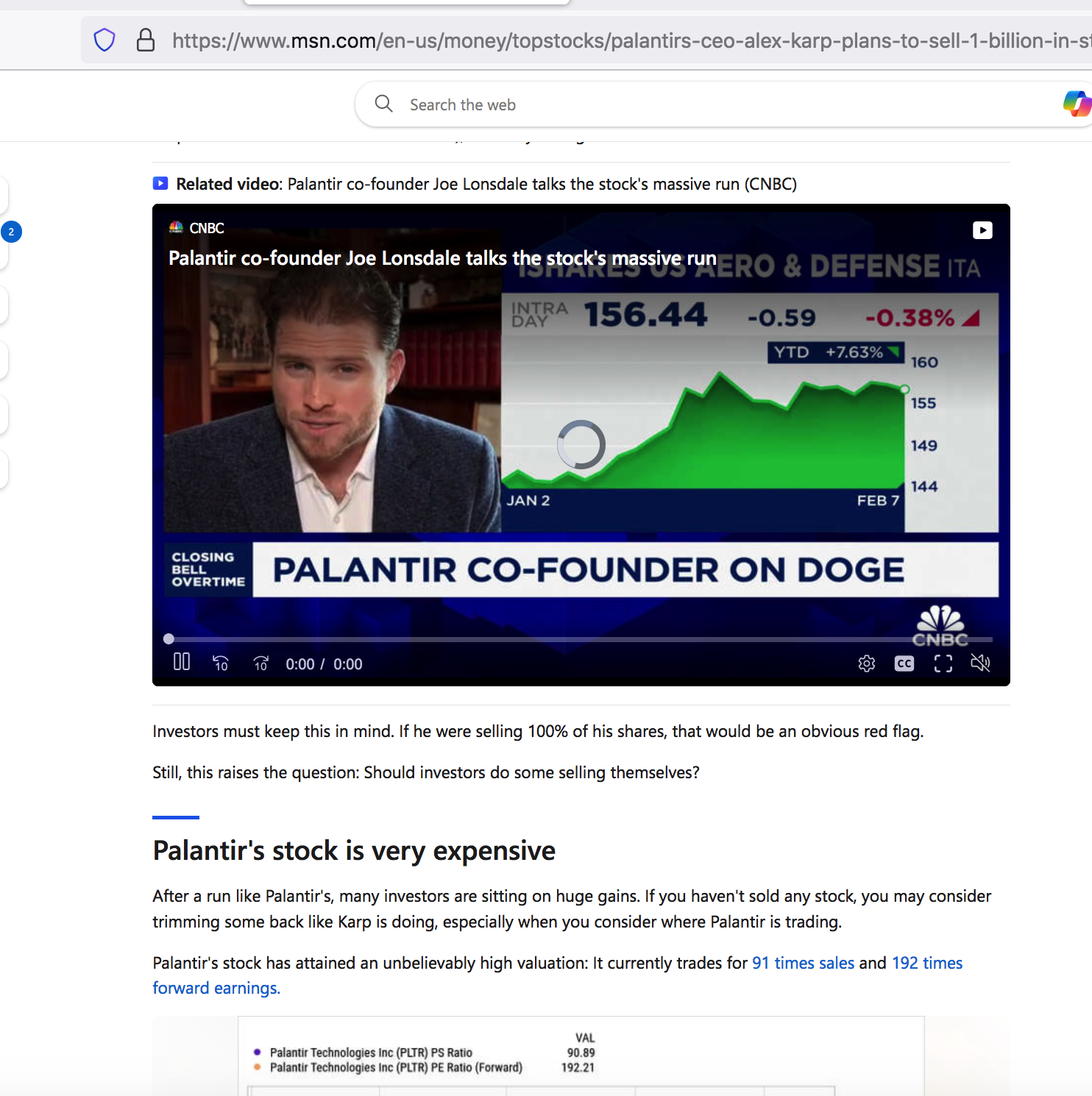Screen dimensions: 1092x1096
Task: Click the "Related video" caption text
Action: click(x=486, y=184)
